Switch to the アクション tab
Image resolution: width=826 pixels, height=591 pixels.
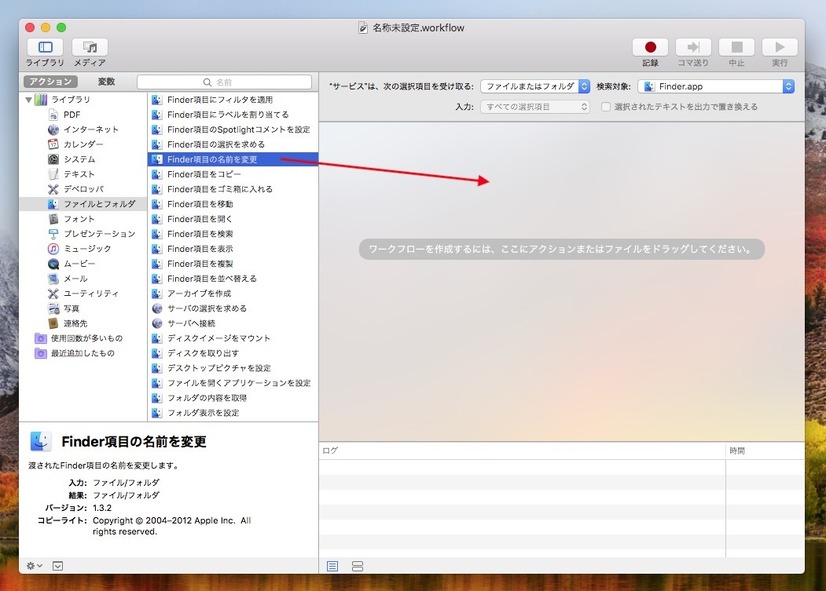[50, 82]
